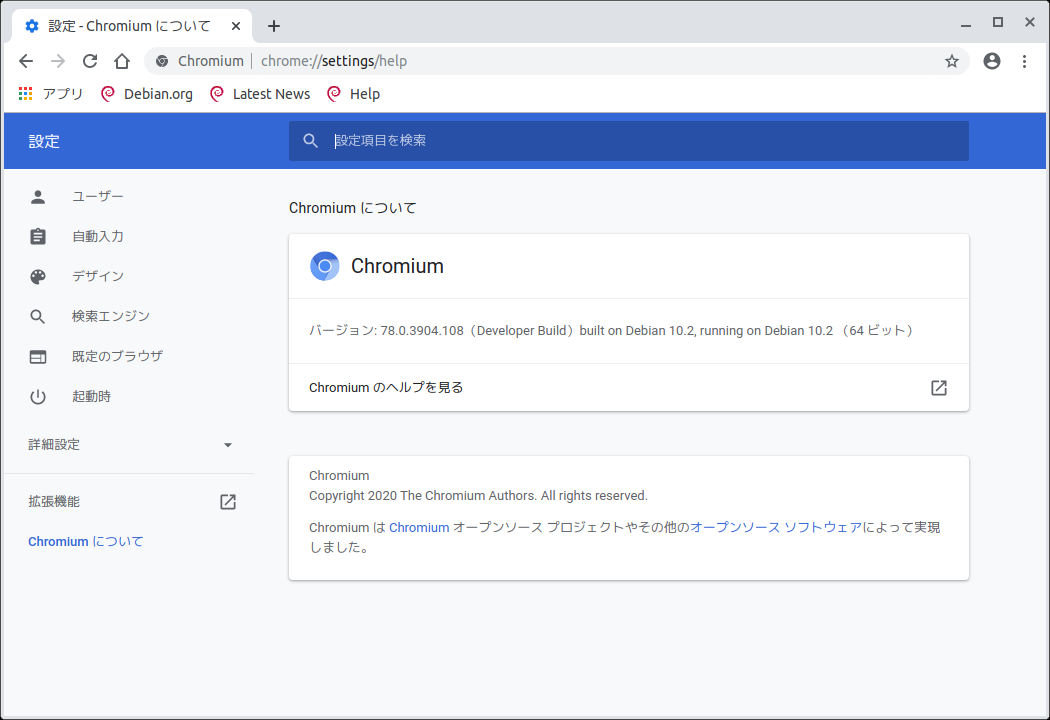
Task: Open the アプリ apps grid shortcut
Action: coord(51,94)
